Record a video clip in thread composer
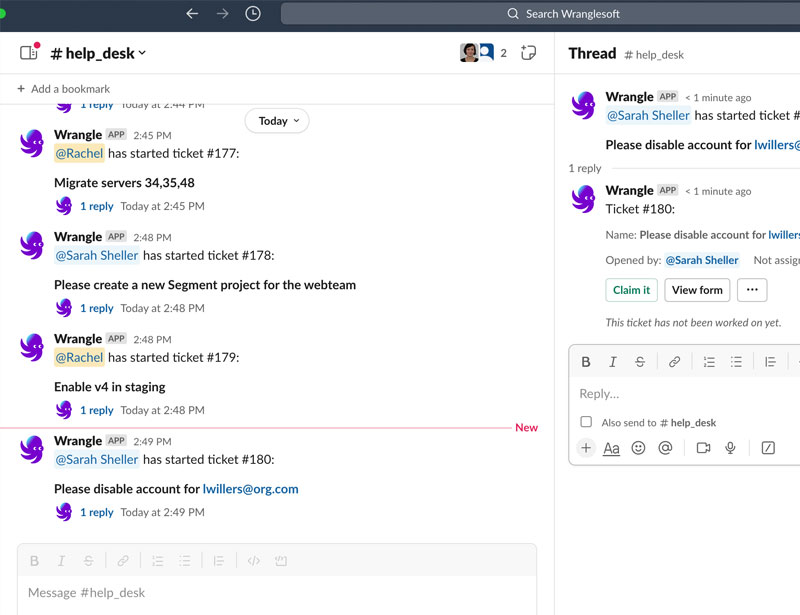Screen dimensions: 800x615 pyautogui.click(x=704, y=448)
